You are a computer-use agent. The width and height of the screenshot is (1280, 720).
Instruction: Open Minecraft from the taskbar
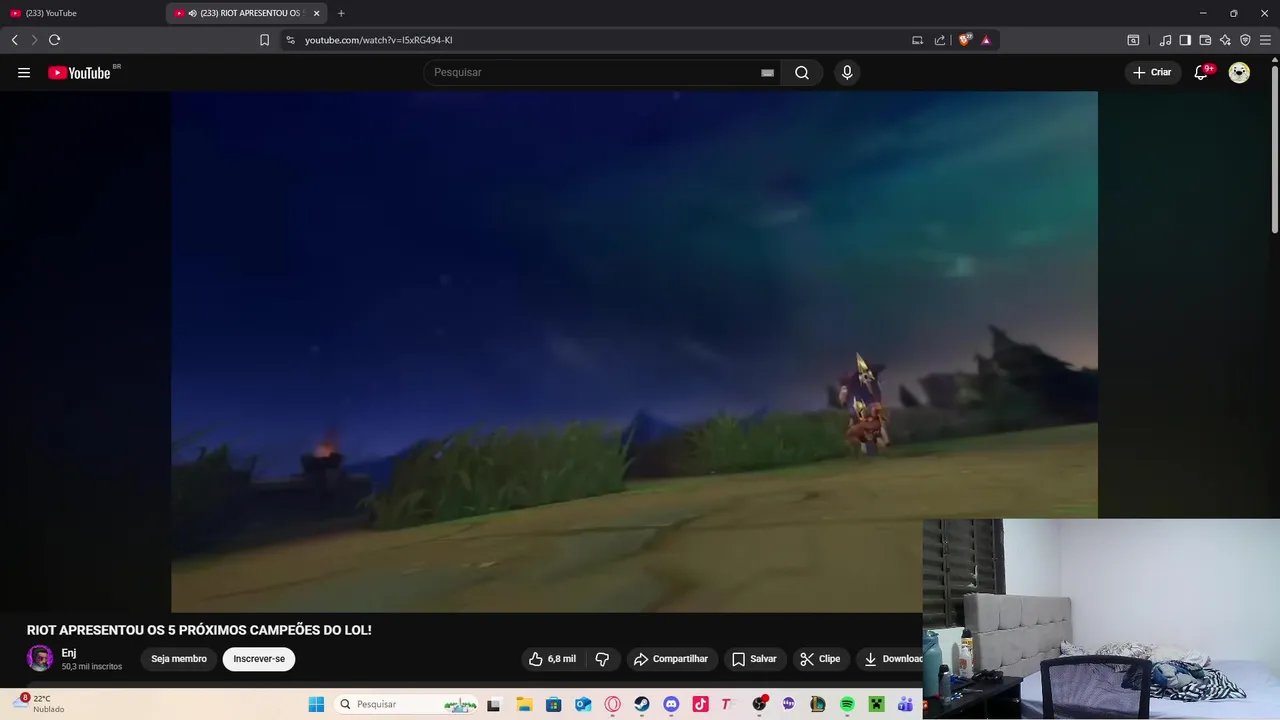877,704
